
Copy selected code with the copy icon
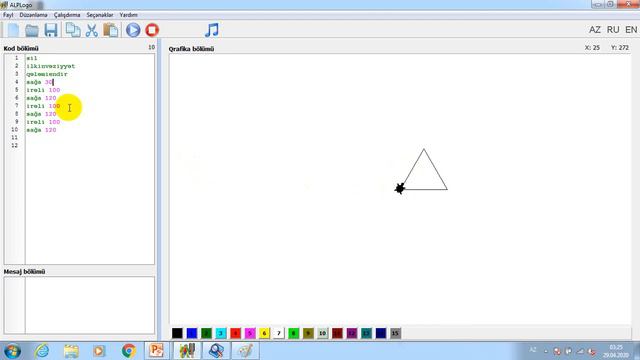click(x=73, y=30)
